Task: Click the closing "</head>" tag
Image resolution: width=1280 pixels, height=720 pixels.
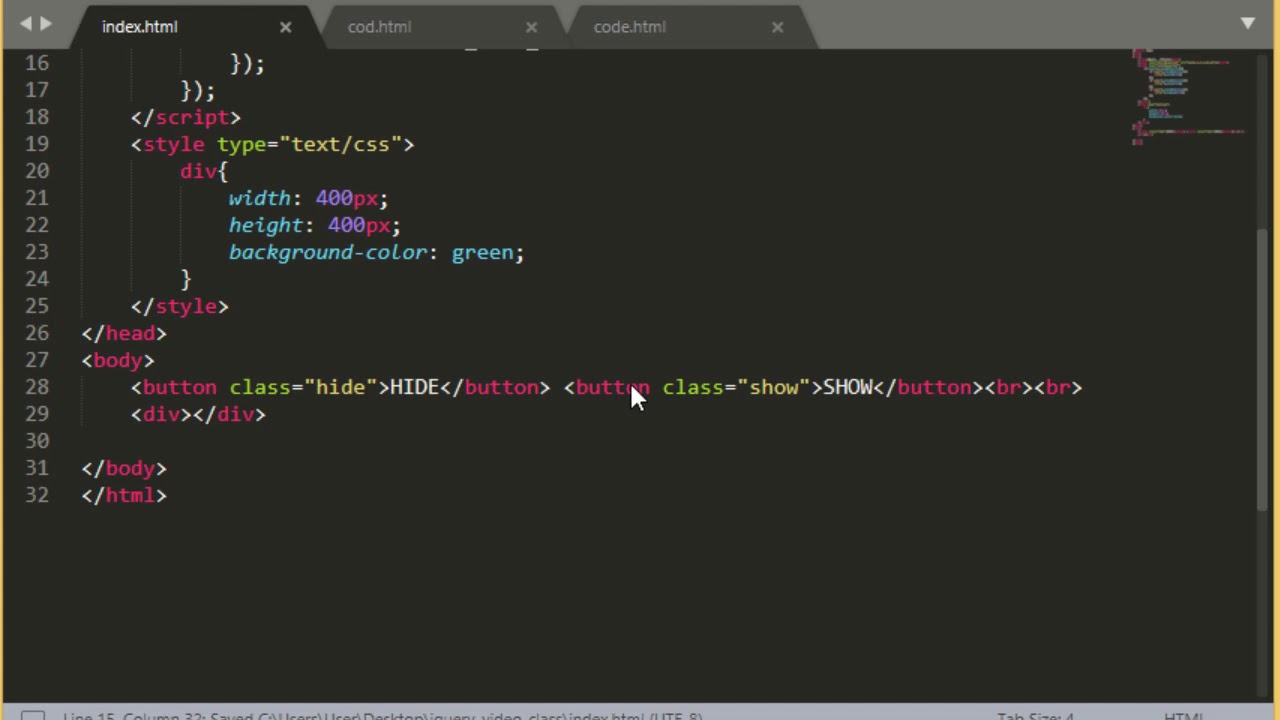Action: 124,333
